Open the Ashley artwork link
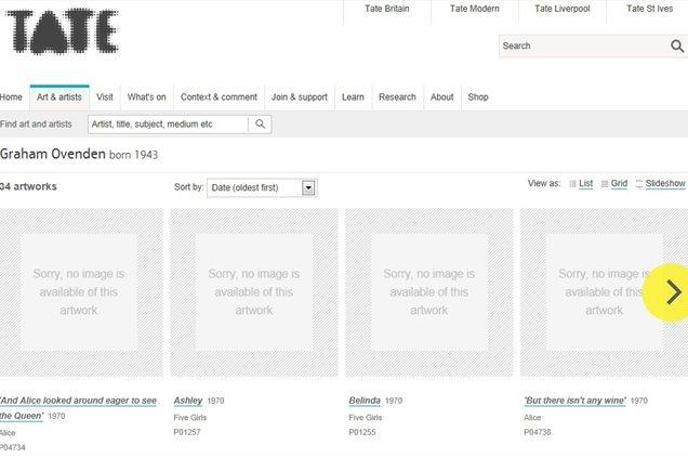 [x=188, y=401]
